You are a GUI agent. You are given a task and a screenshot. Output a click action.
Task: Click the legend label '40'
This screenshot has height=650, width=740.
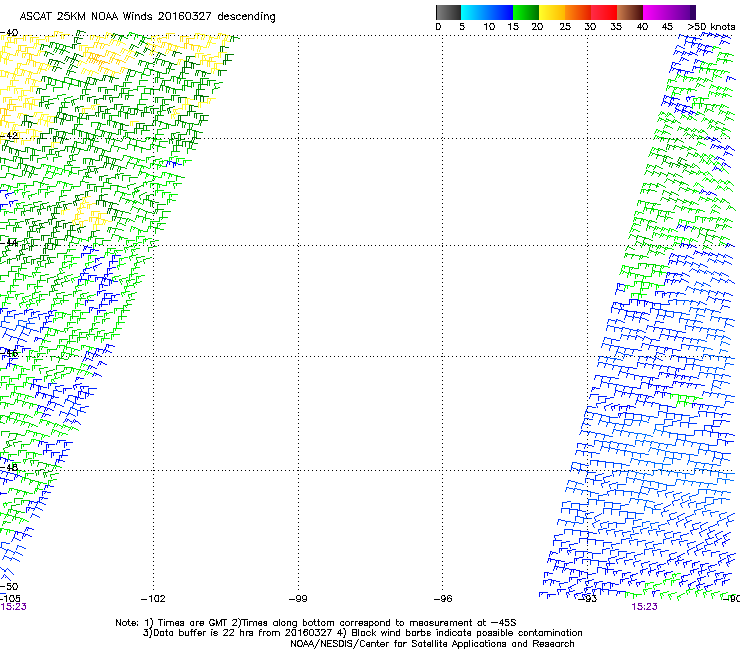(x=642, y=27)
